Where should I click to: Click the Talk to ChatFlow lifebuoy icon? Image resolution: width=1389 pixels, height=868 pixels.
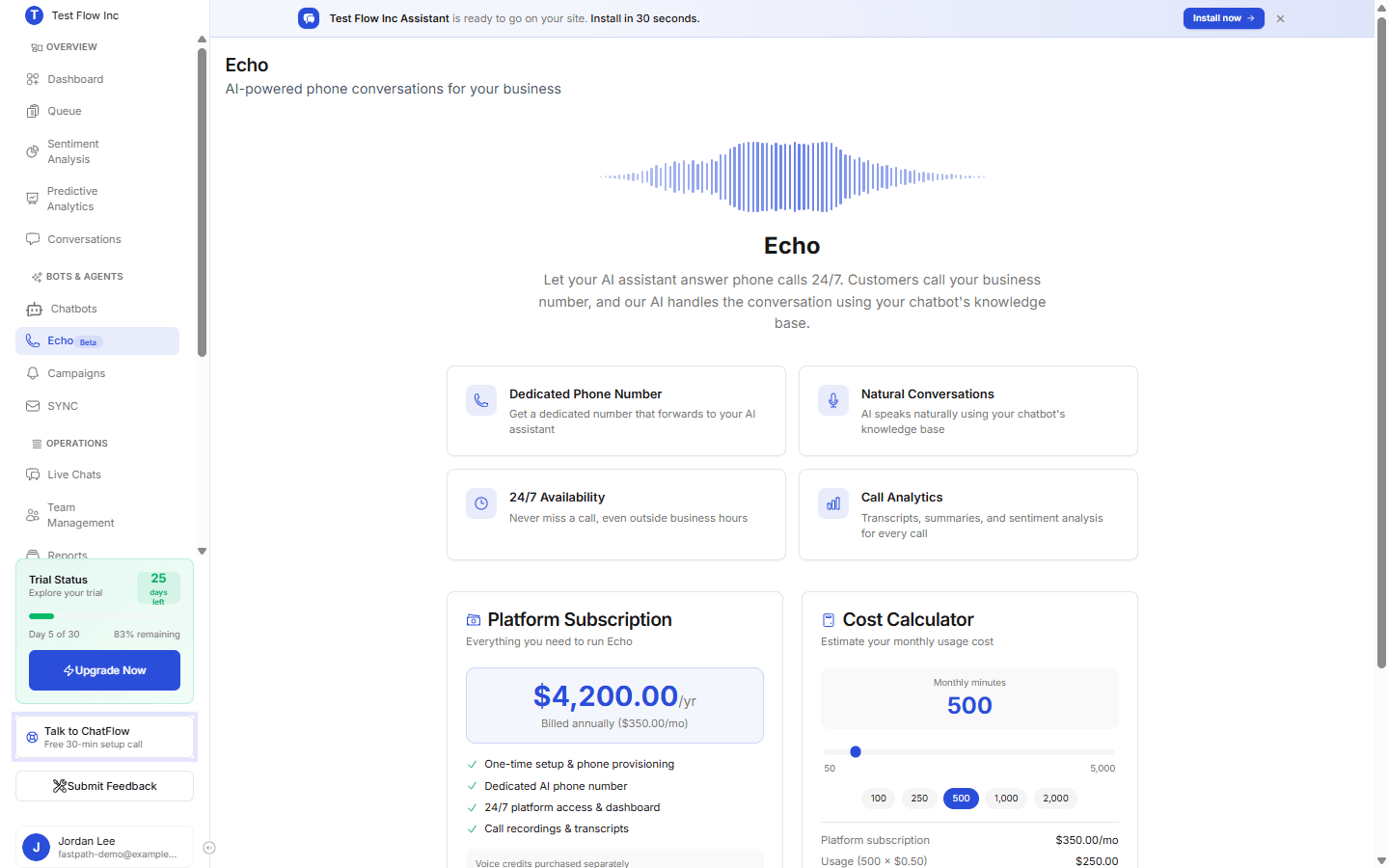click(x=32, y=737)
